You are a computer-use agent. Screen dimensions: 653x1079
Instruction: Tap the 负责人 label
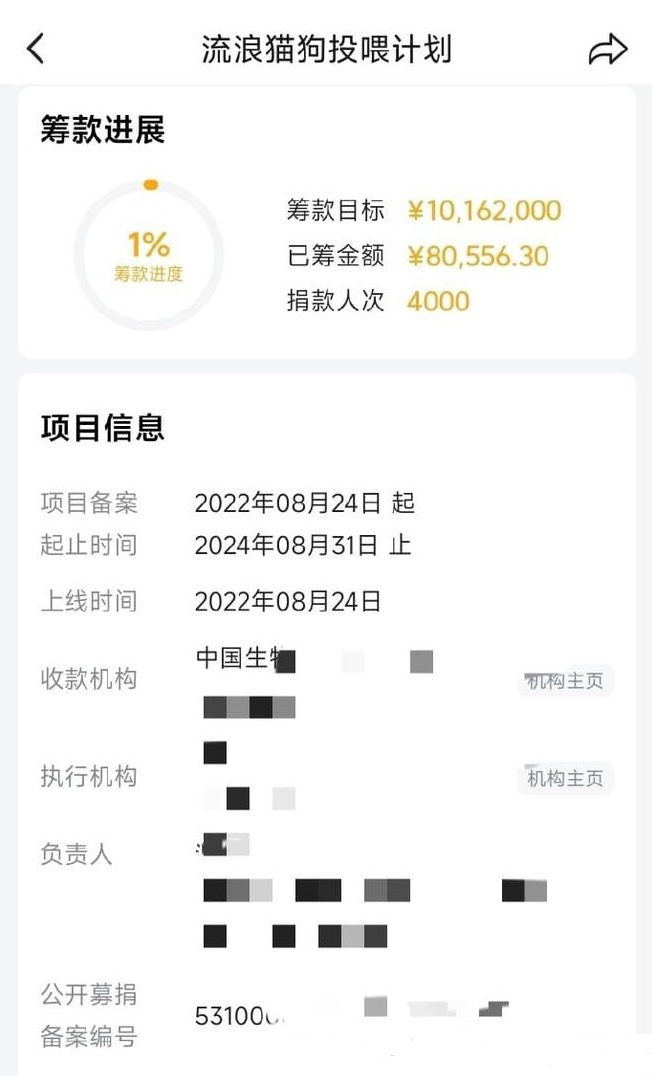(76, 854)
